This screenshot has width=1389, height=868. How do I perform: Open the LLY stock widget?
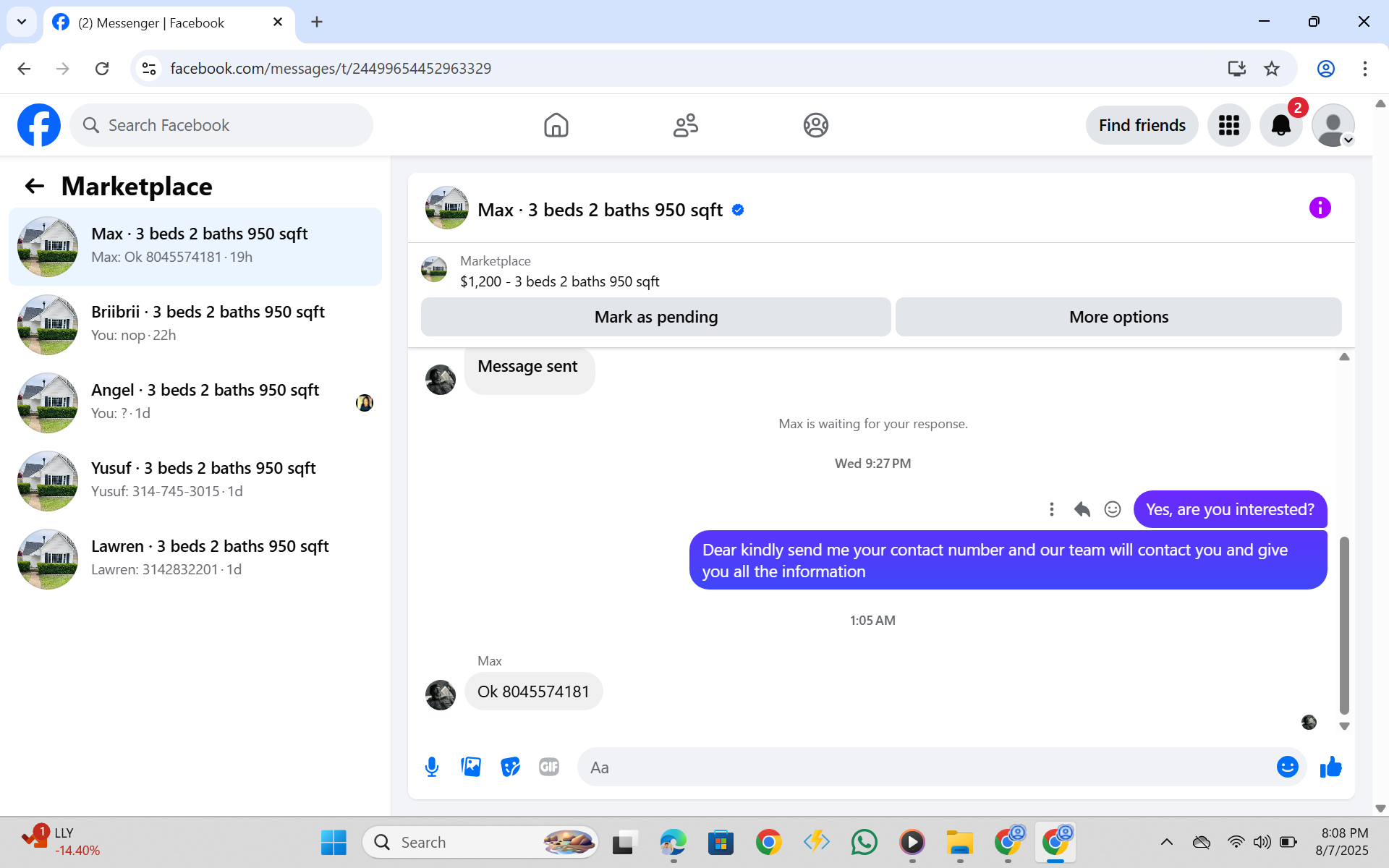(61, 842)
